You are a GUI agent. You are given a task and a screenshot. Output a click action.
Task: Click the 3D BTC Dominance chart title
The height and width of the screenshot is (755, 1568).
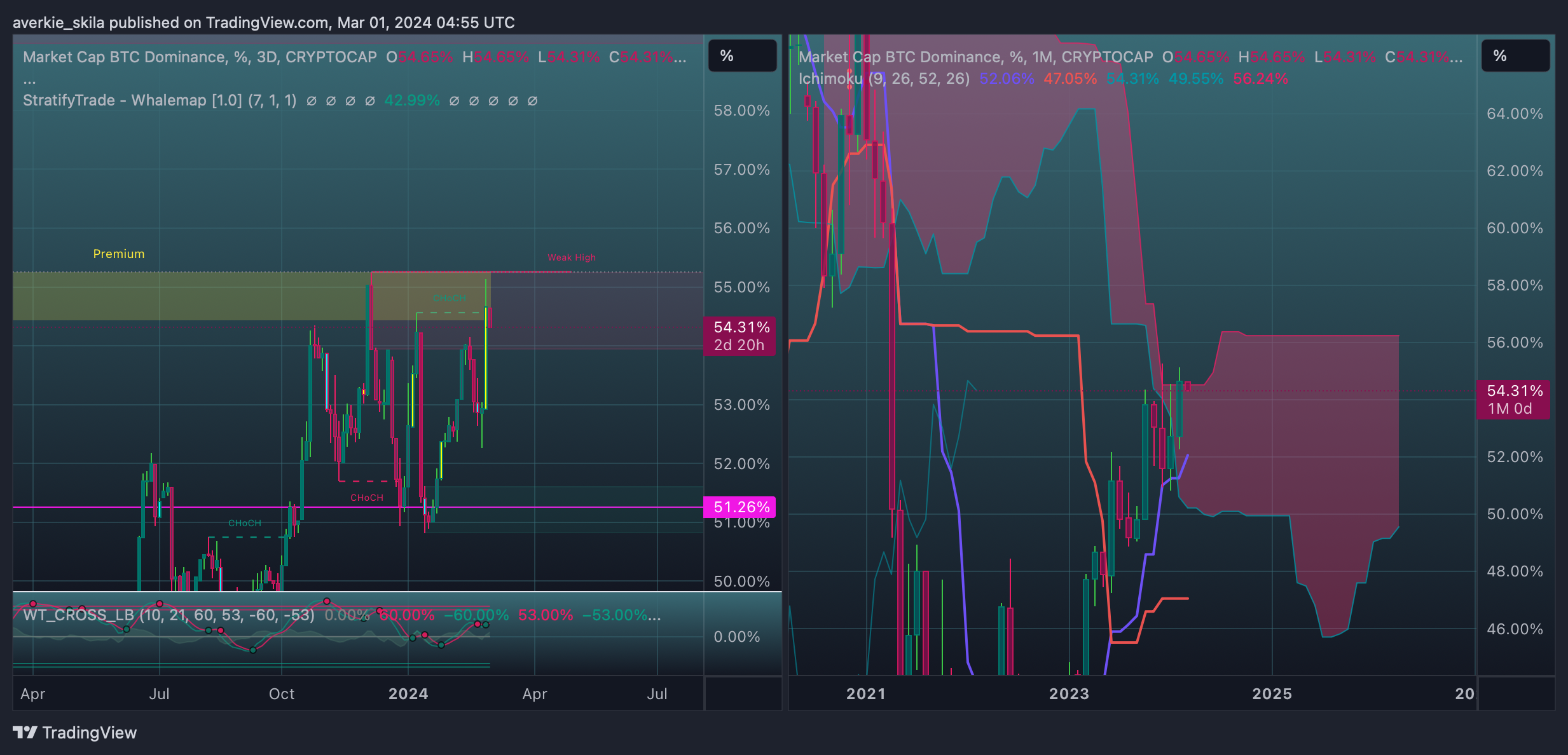(200, 57)
